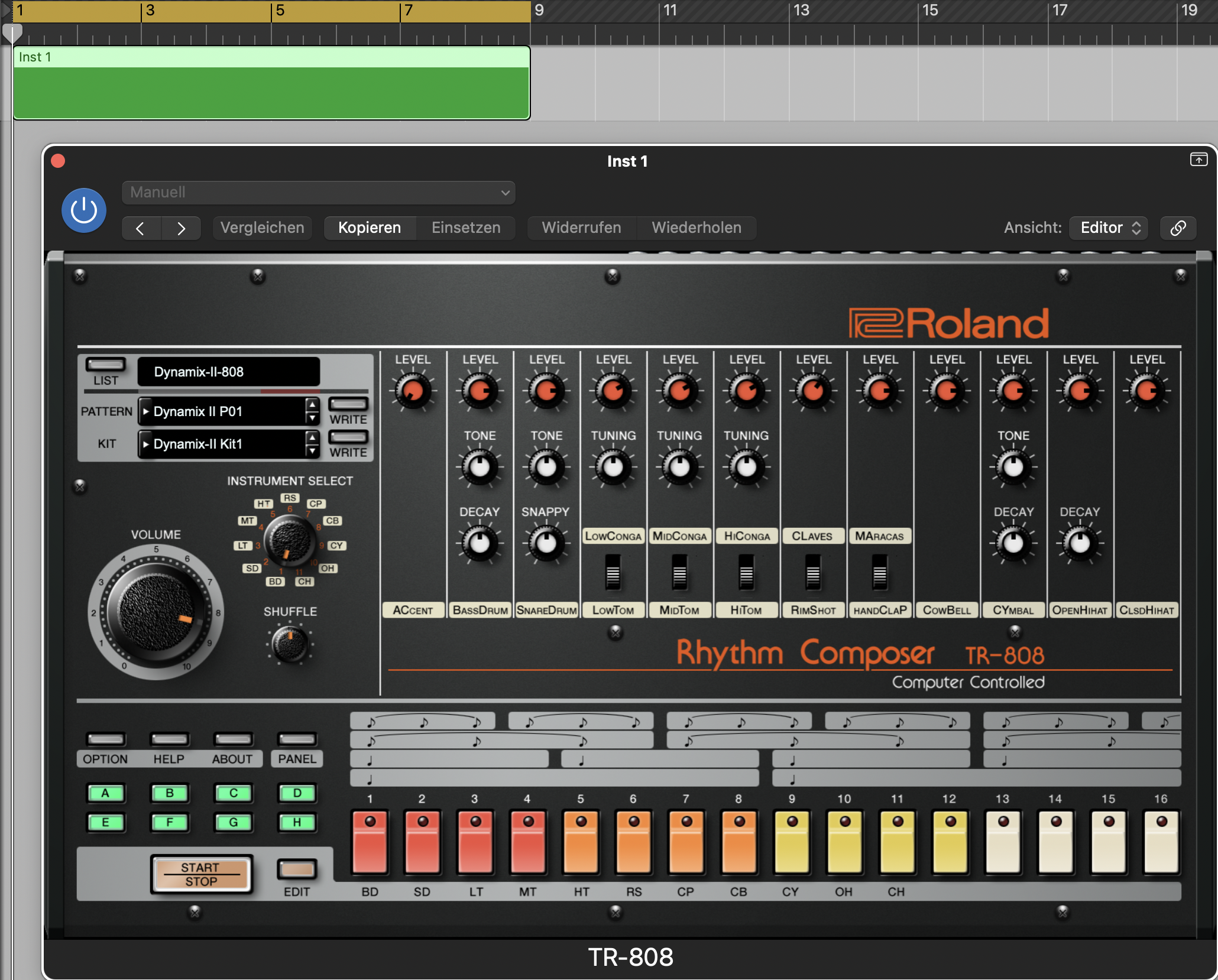Viewport: 1218px width, 980px height.
Task: Open the Manuell preset dropdown
Action: [x=319, y=193]
